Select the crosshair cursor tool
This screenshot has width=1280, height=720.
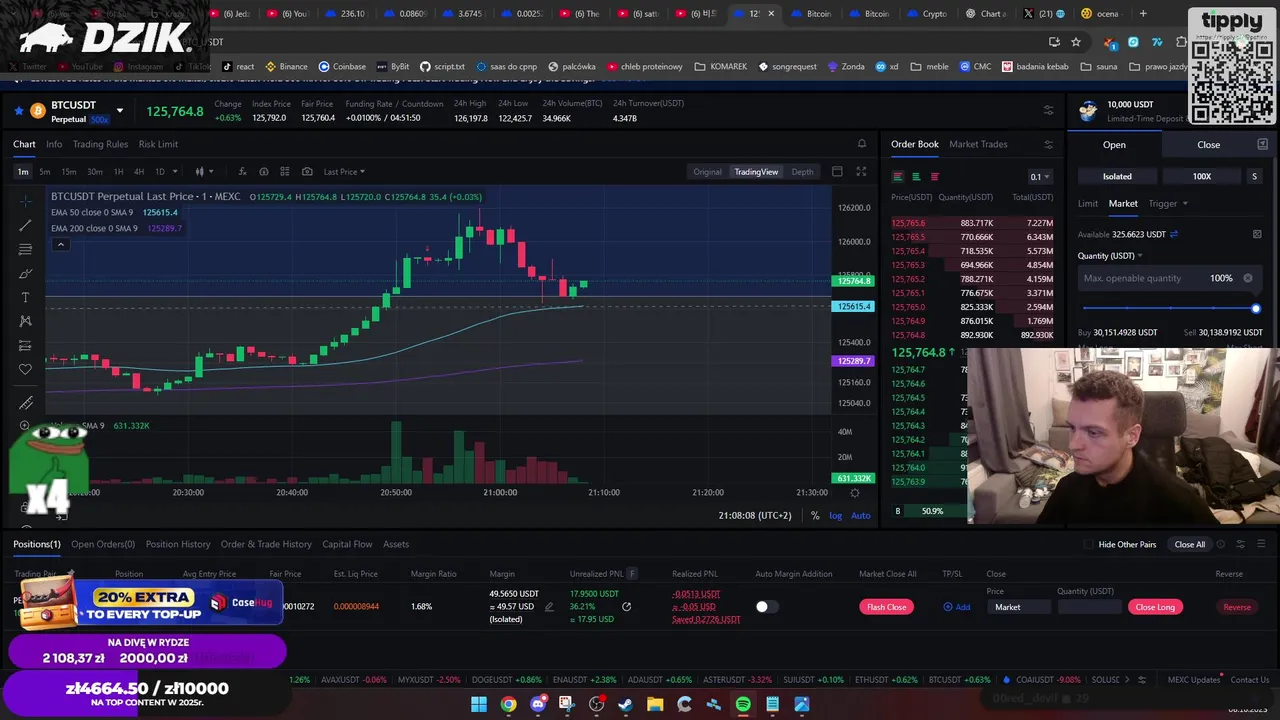[25, 202]
